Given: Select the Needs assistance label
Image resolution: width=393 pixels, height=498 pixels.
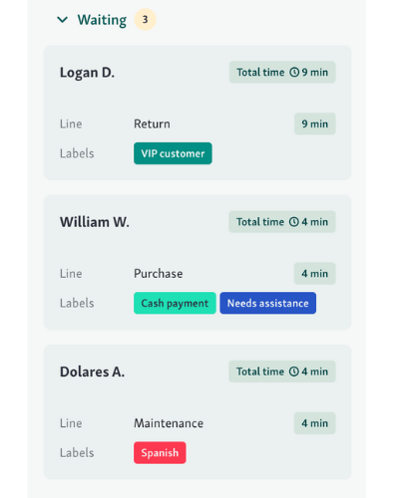Looking at the screenshot, I should pyautogui.click(x=268, y=303).
